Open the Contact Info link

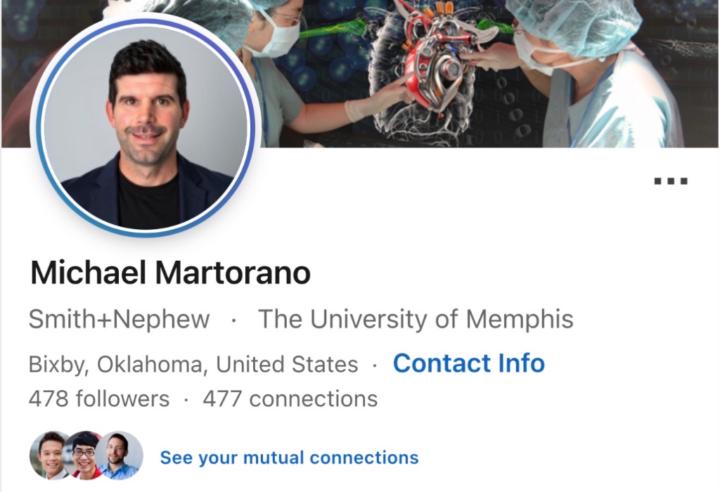click(x=469, y=363)
